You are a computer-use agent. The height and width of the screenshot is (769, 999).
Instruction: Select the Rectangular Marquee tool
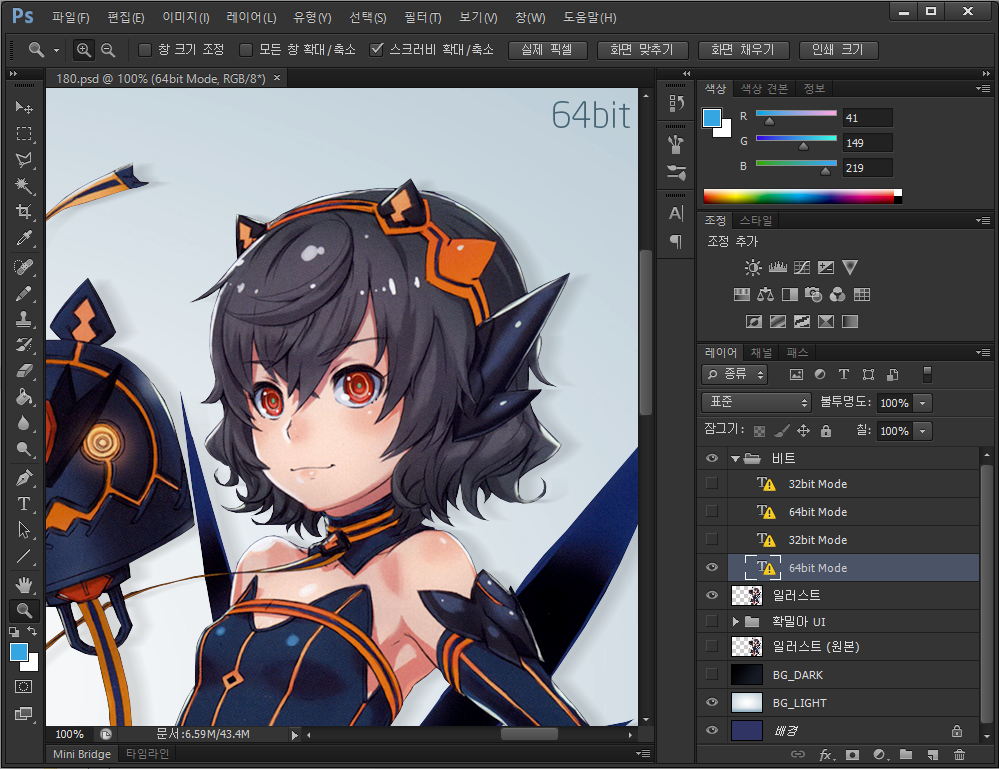(x=24, y=133)
